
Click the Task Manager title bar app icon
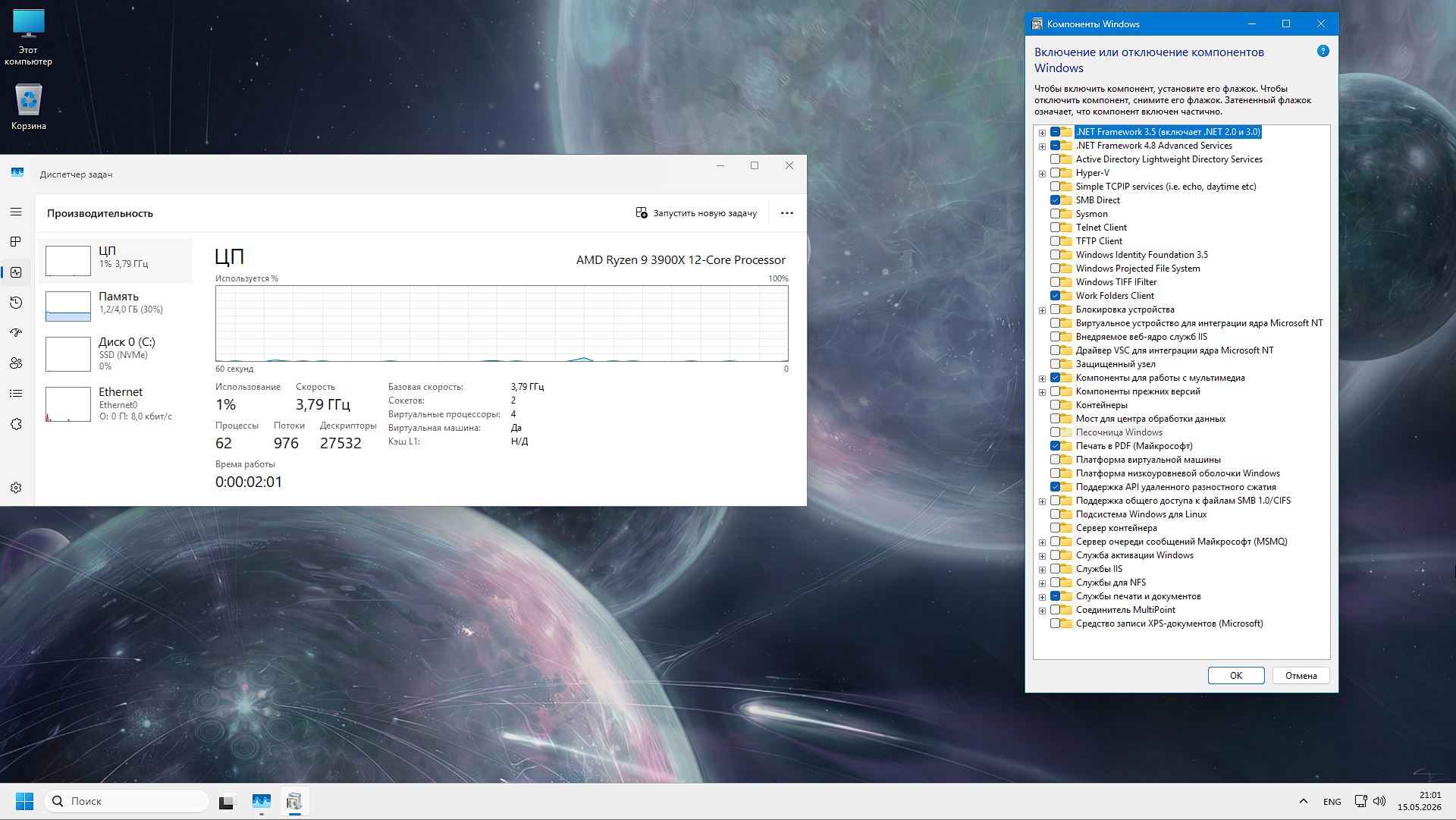tap(17, 173)
